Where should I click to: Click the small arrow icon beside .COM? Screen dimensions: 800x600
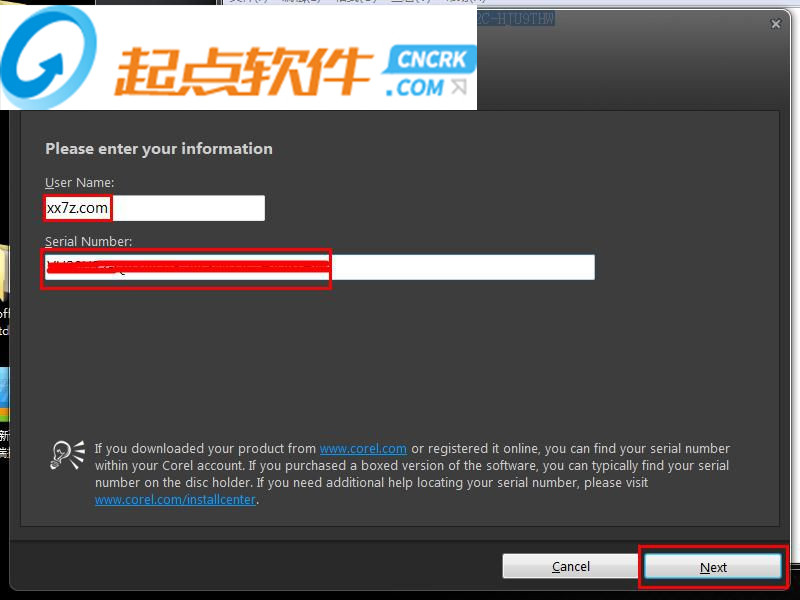(458, 87)
